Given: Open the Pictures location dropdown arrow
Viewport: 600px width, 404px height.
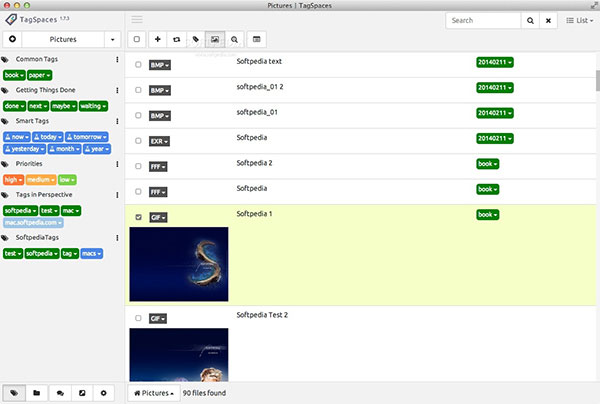Looking at the screenshot, I should [112, 39].
